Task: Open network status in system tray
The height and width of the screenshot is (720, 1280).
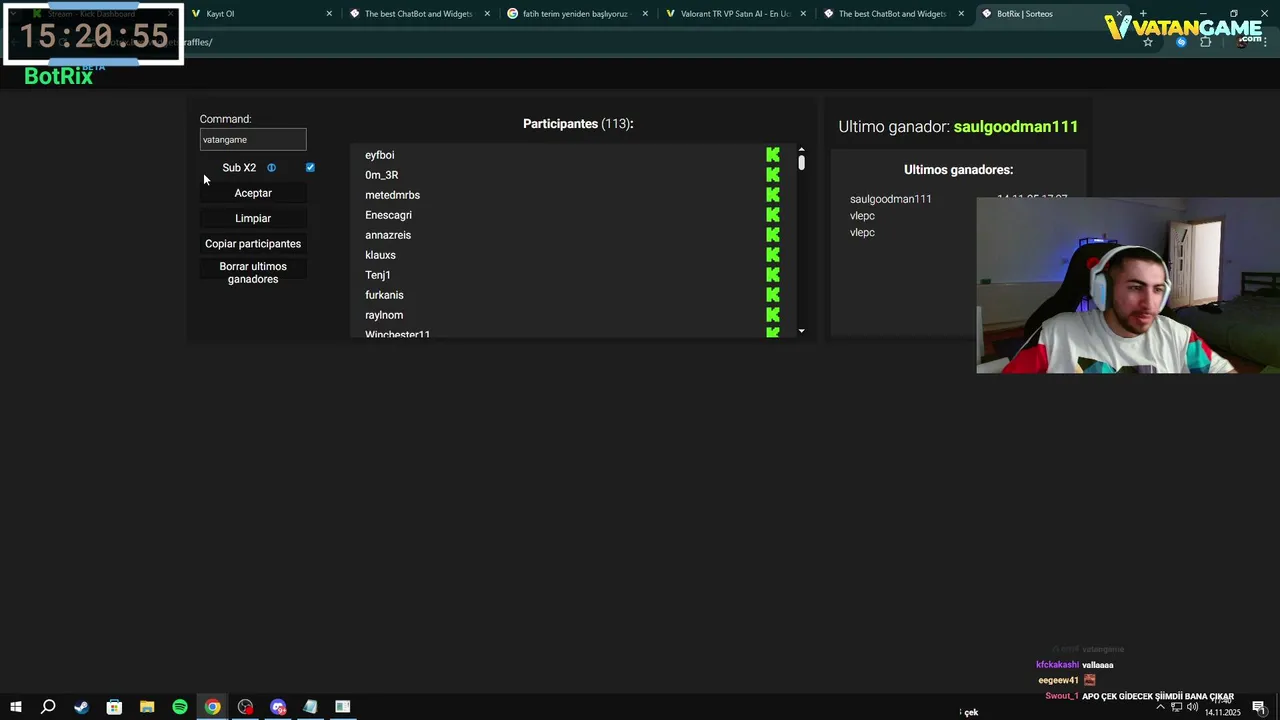Action: (x=1177, y=707)
